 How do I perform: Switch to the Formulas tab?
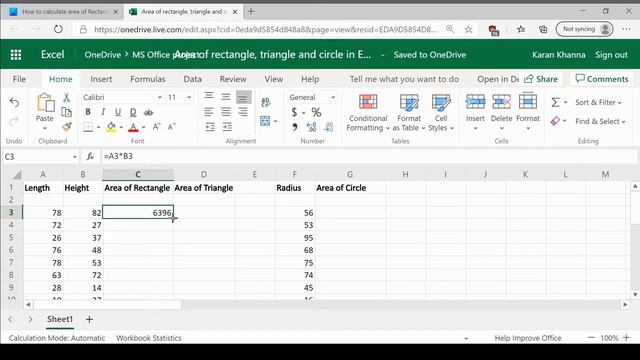pyautogui.click(x=148, y=79)
